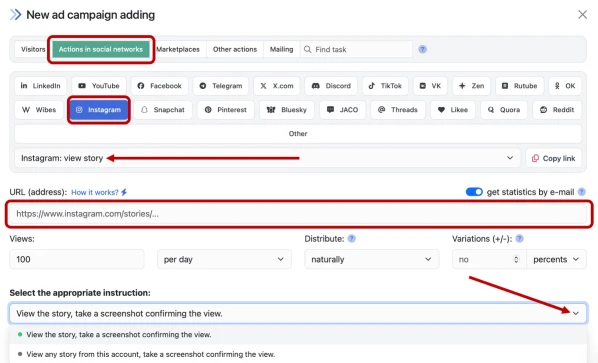Open the per day period dropdown

224,259
